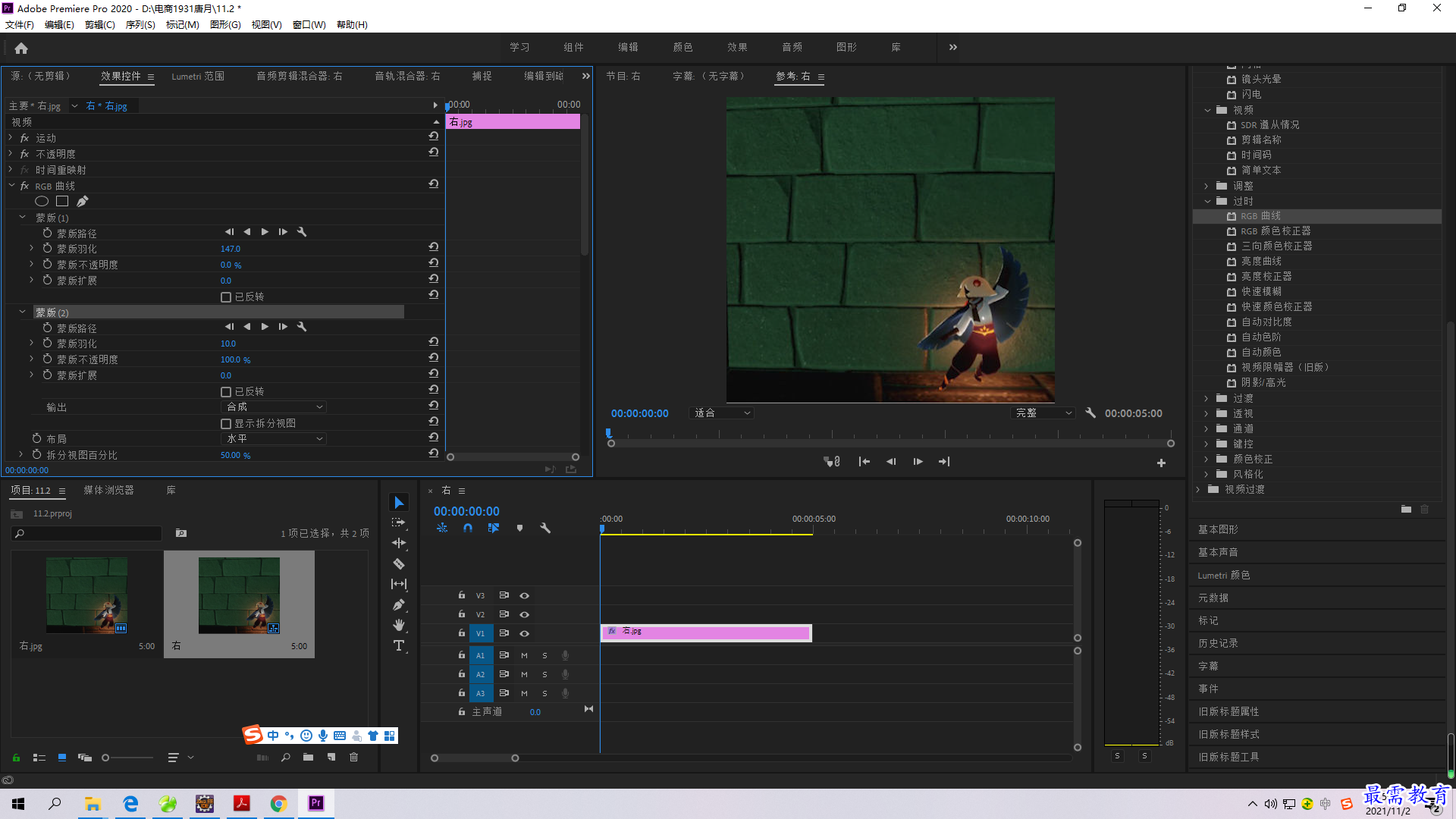Viewport: 1456px width, 819px height.
Task: Click the find magnifier in project panel
Action: [286, 757]
